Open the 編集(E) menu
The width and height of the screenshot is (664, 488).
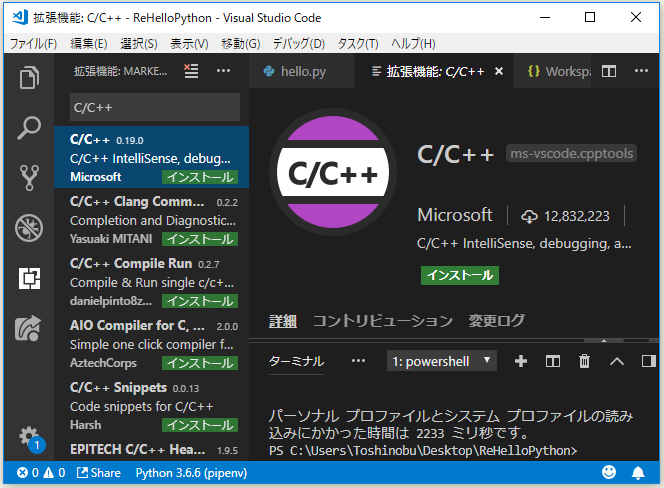pyautogui.click(x=89, y=44)
